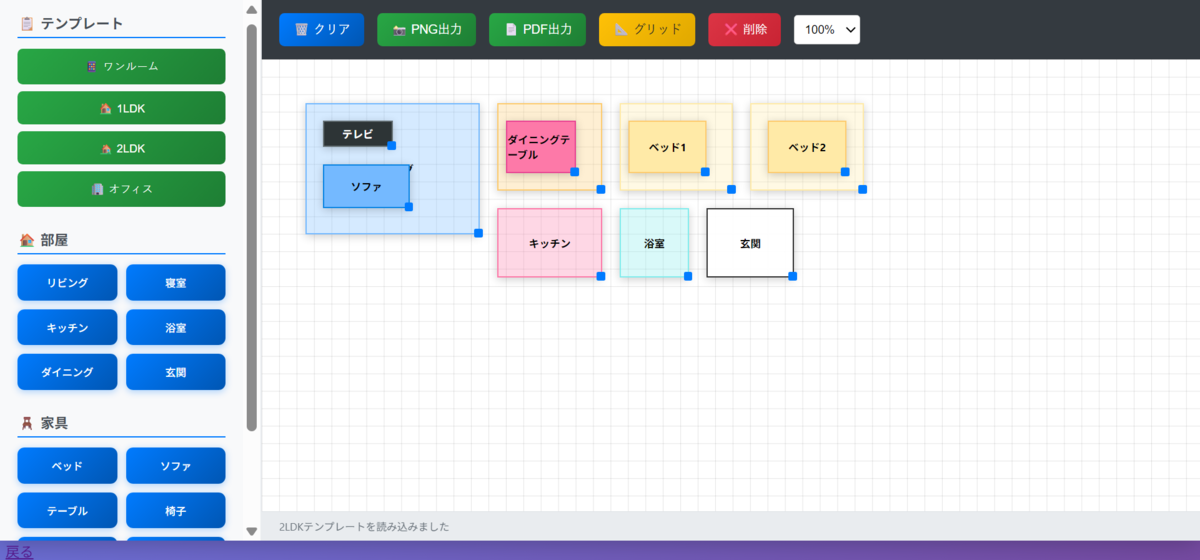Export floor plan with PNG出力
This screenshot has width=1200, height=560.
427,30
